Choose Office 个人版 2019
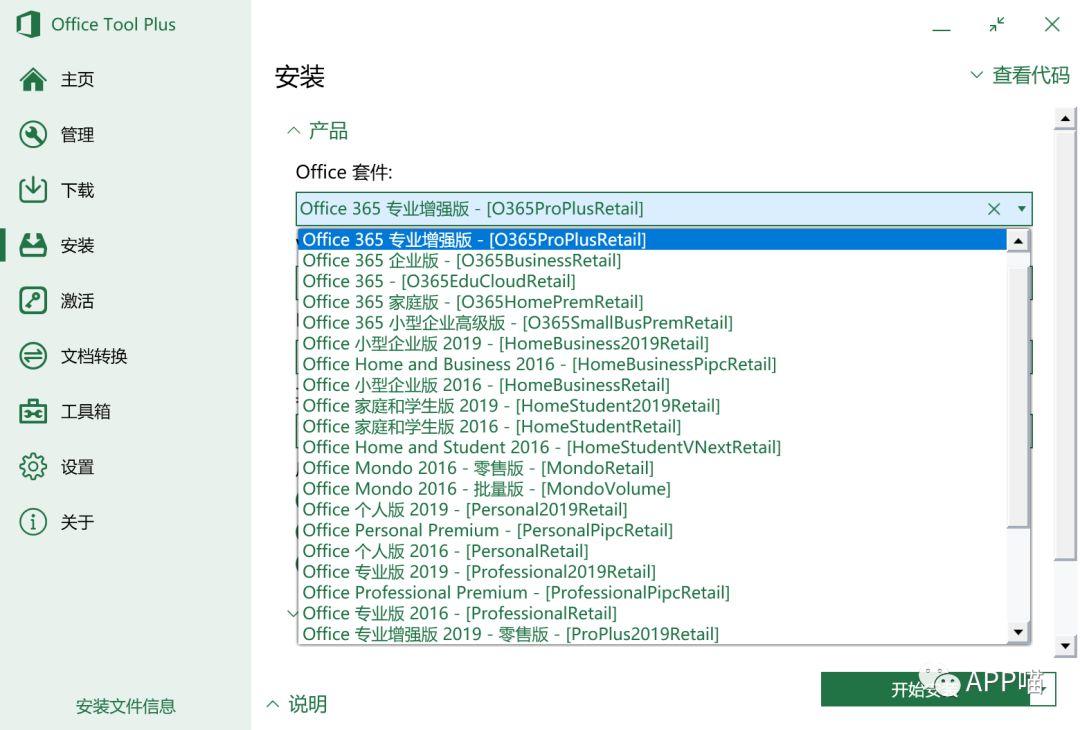The image size is (1080, 730). 653,509
